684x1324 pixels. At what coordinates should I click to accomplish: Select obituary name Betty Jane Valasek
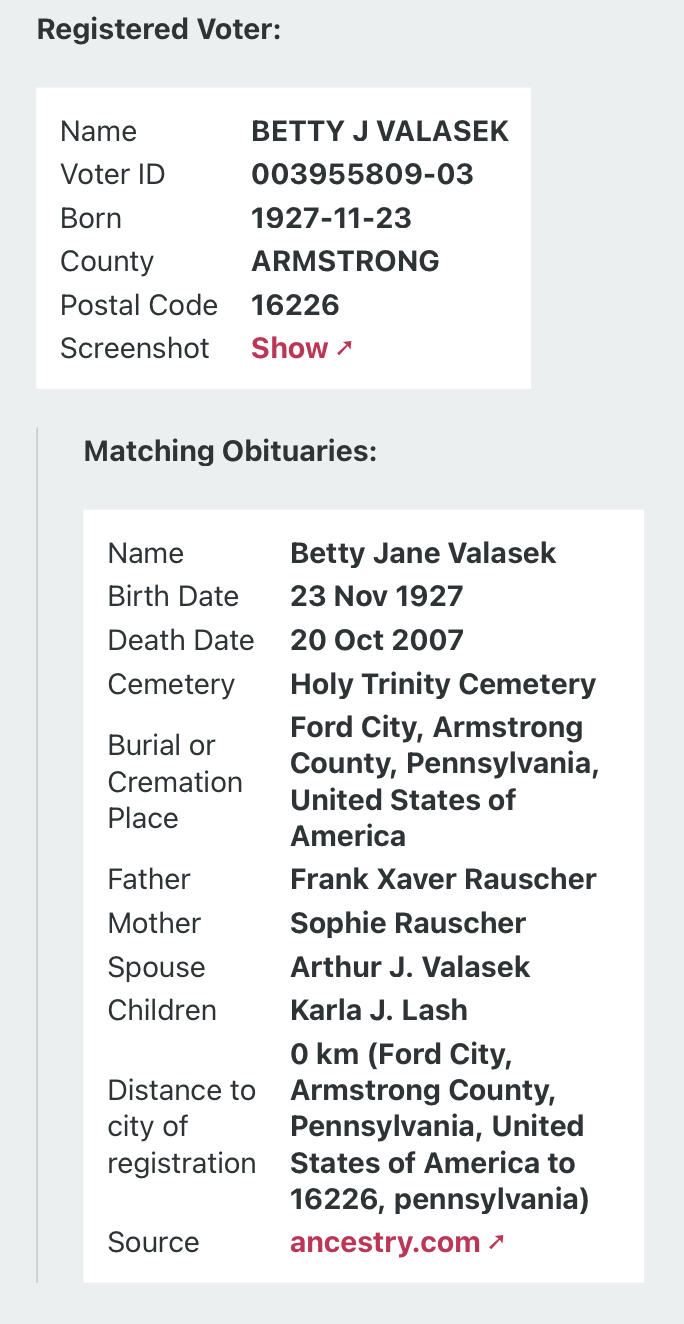point(423,553)
